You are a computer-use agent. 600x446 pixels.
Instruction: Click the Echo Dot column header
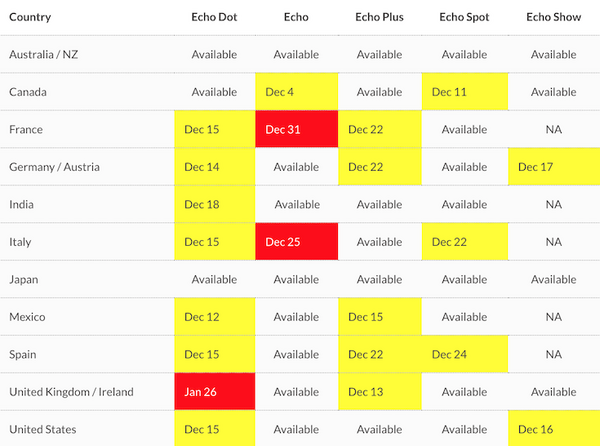214,17
